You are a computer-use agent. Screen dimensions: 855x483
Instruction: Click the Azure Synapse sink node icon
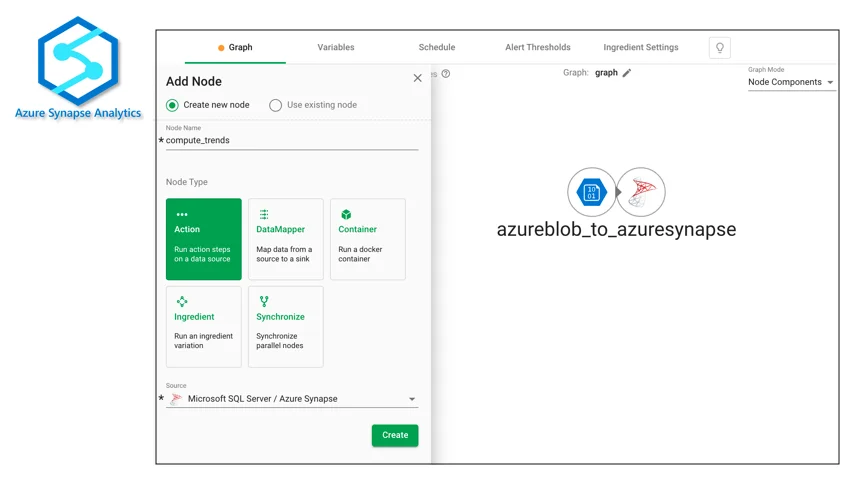coord(641,192)
